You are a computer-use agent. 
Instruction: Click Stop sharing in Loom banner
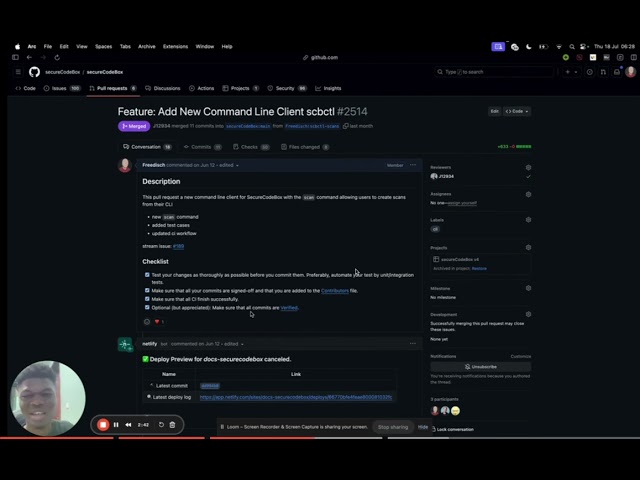[393, 427]
